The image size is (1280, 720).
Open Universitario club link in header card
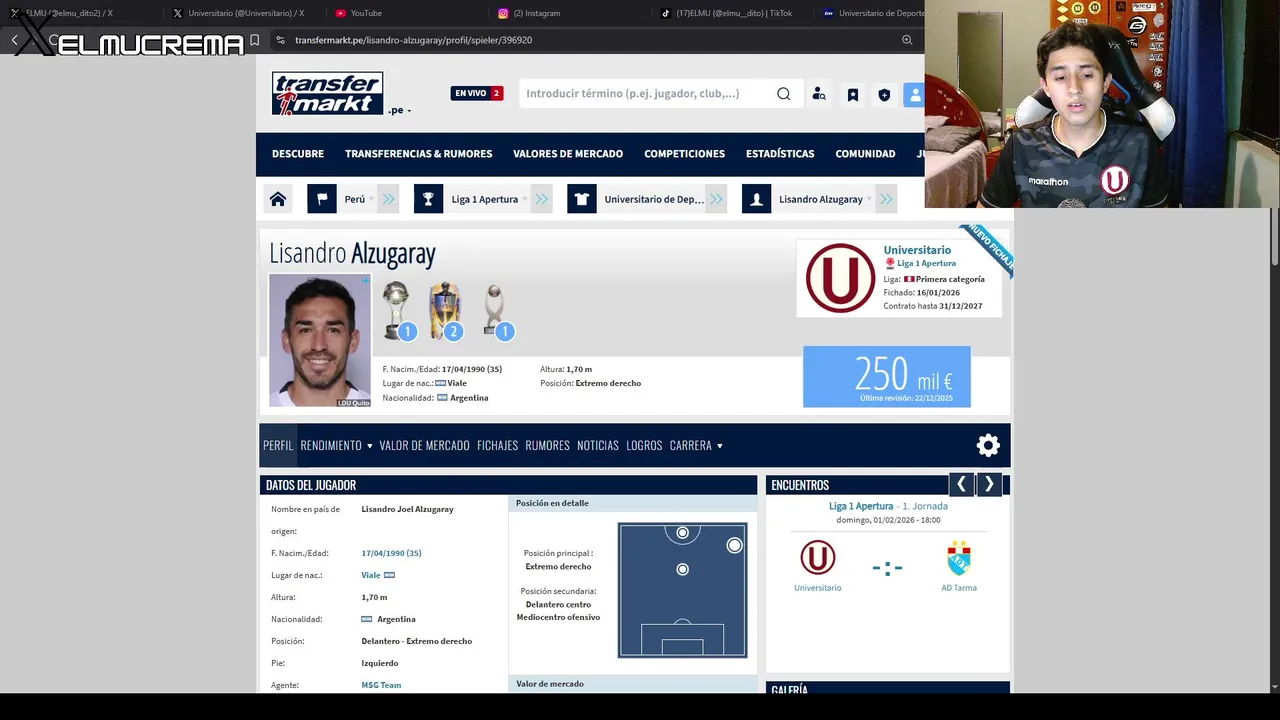coord(917,250)
